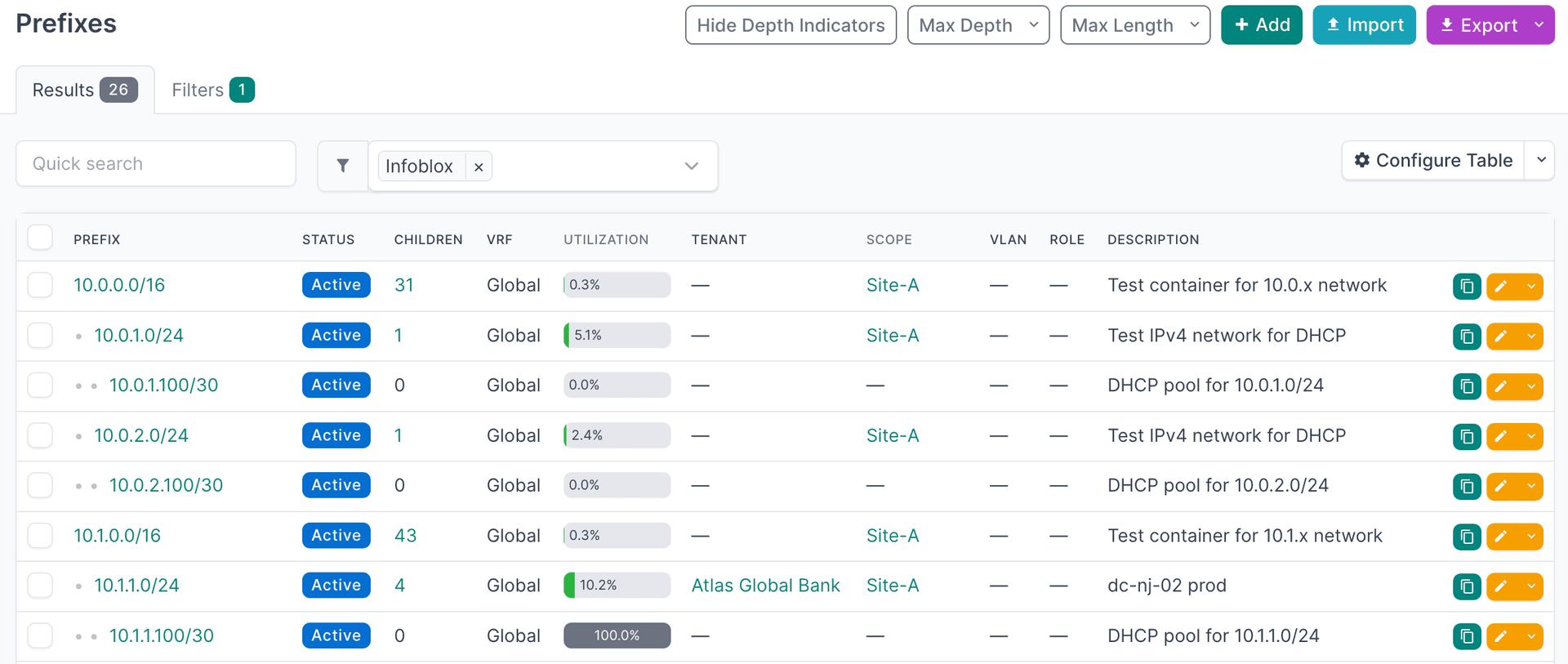Remove the Infoblox filter tag
Image resolution: width=1568 pixels, height=664 pixels.
pos(479,167)
